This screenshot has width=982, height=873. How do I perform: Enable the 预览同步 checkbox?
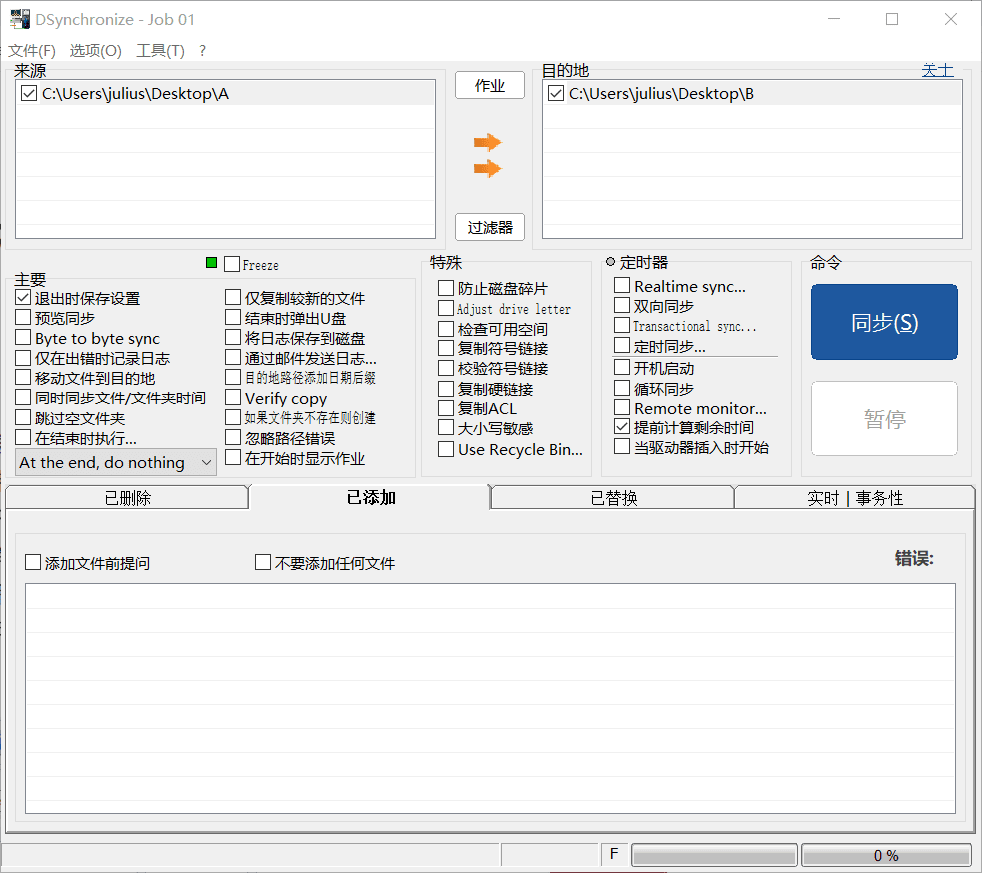point(22,318)
